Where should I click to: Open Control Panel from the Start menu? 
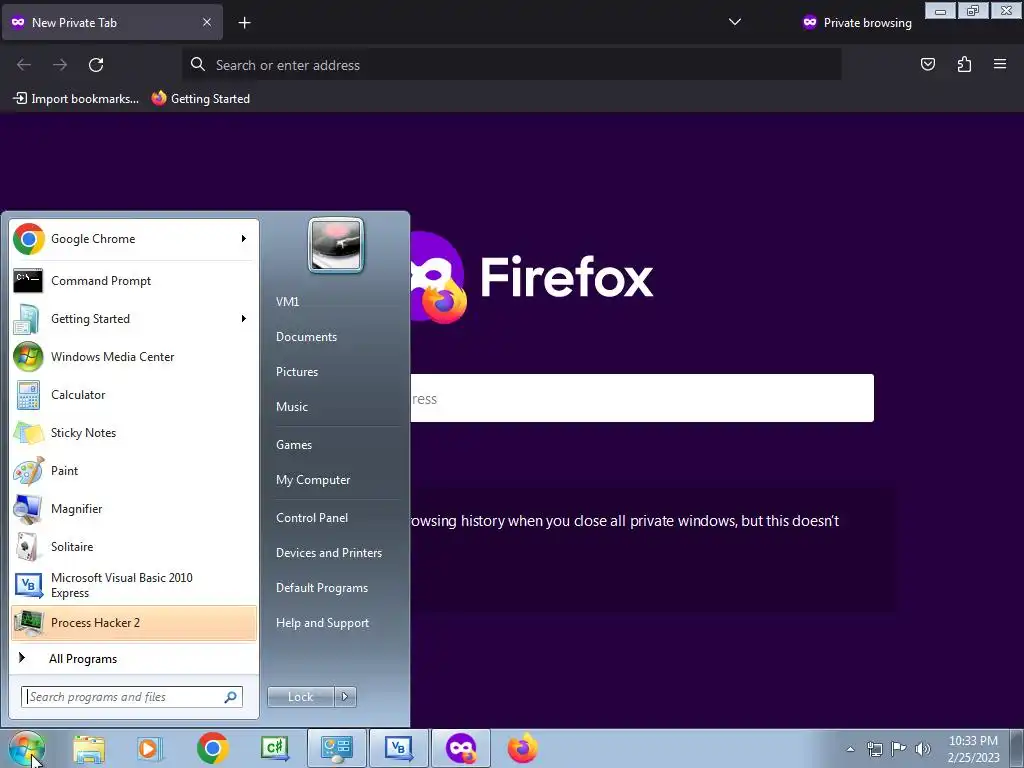click(x=312, y=518)
